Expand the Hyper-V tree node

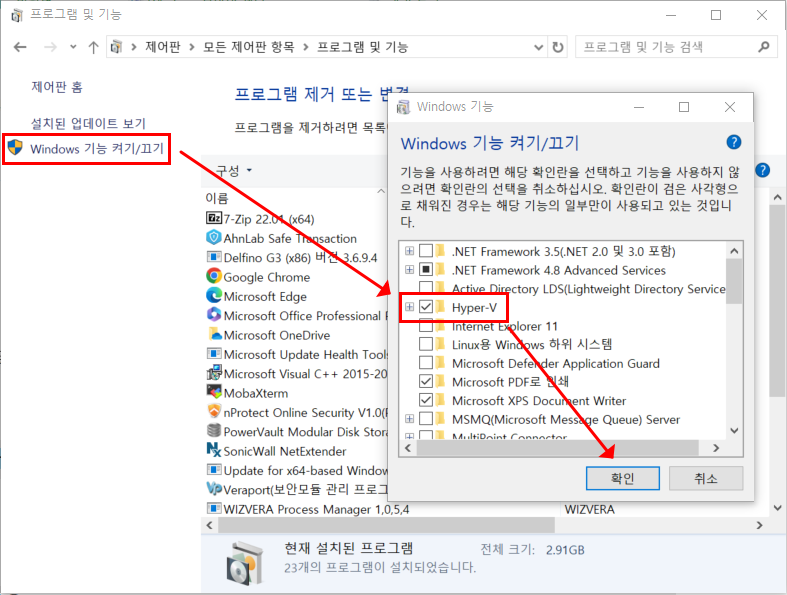pos(410,307)
